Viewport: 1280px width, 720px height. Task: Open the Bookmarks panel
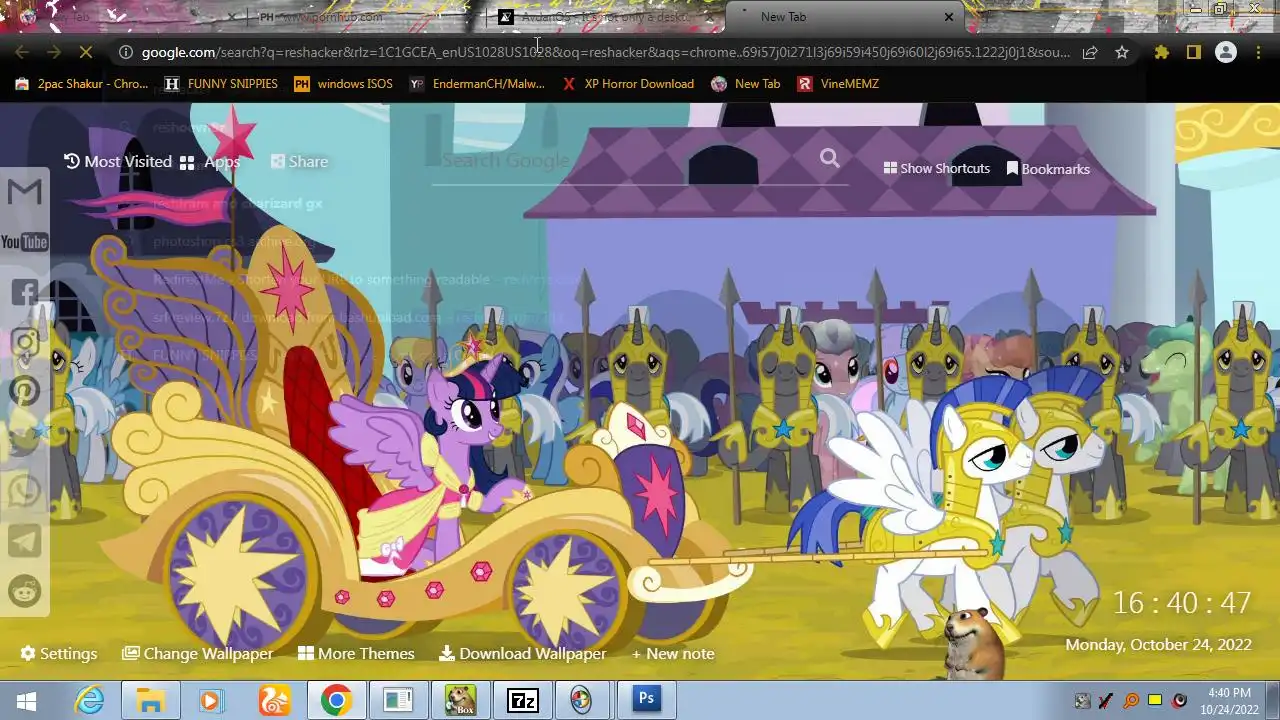coord(1048,169)
